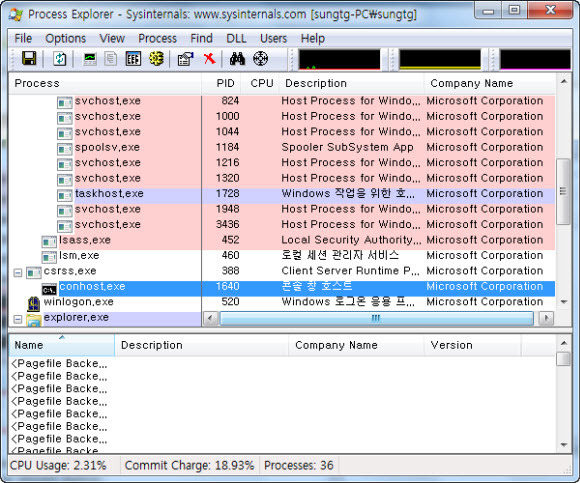Open the View menu

click(x=112, y=38)
